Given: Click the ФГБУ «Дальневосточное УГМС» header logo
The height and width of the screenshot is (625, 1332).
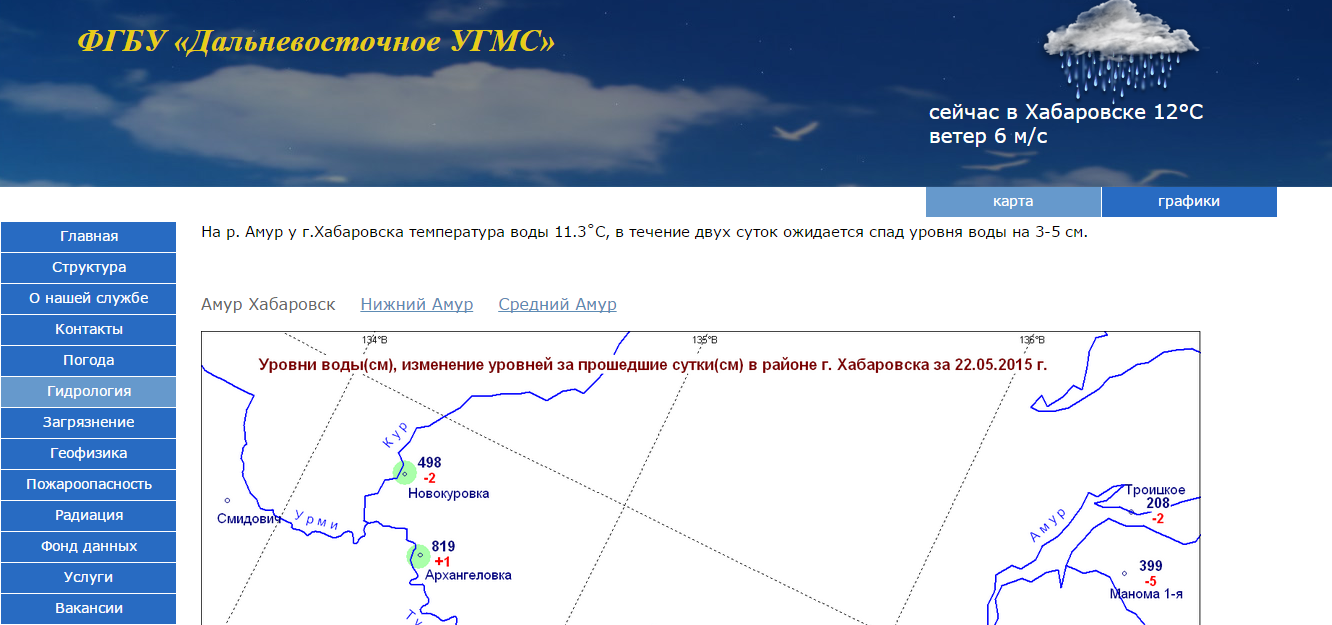Looking at the screenshot, I should click(x=315, y=42).
